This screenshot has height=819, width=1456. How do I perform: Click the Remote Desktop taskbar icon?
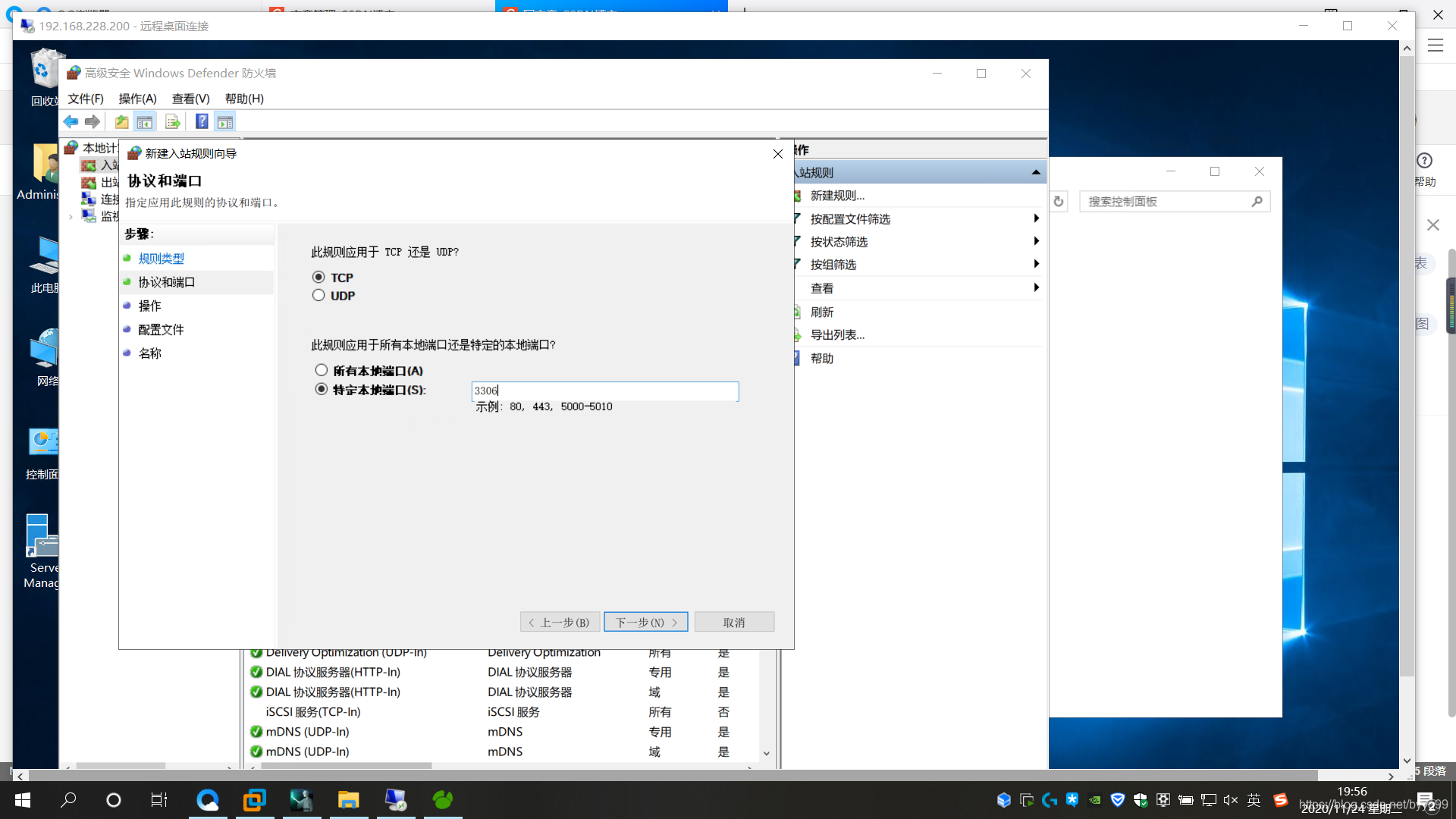(x=395, y=800)
